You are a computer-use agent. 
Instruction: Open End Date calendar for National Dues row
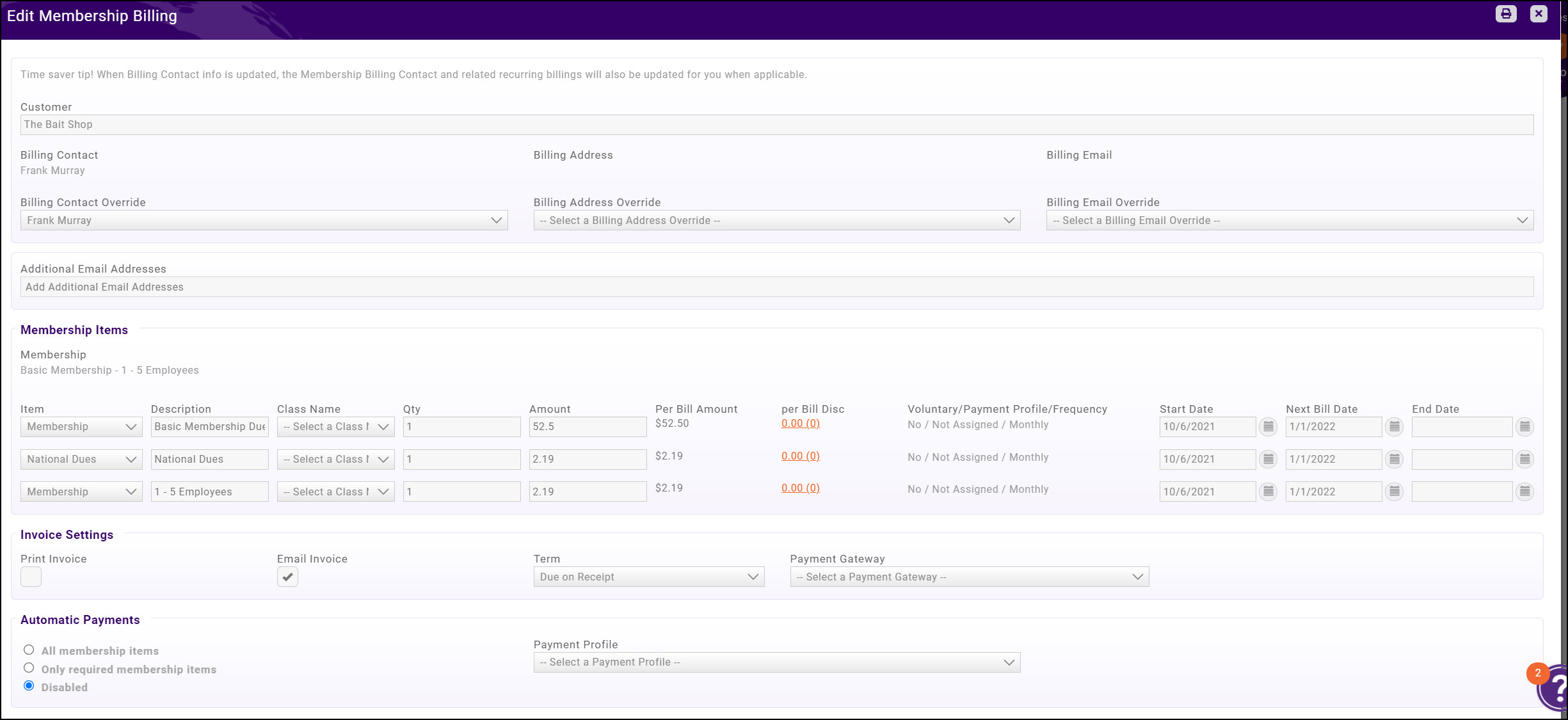1525,459
